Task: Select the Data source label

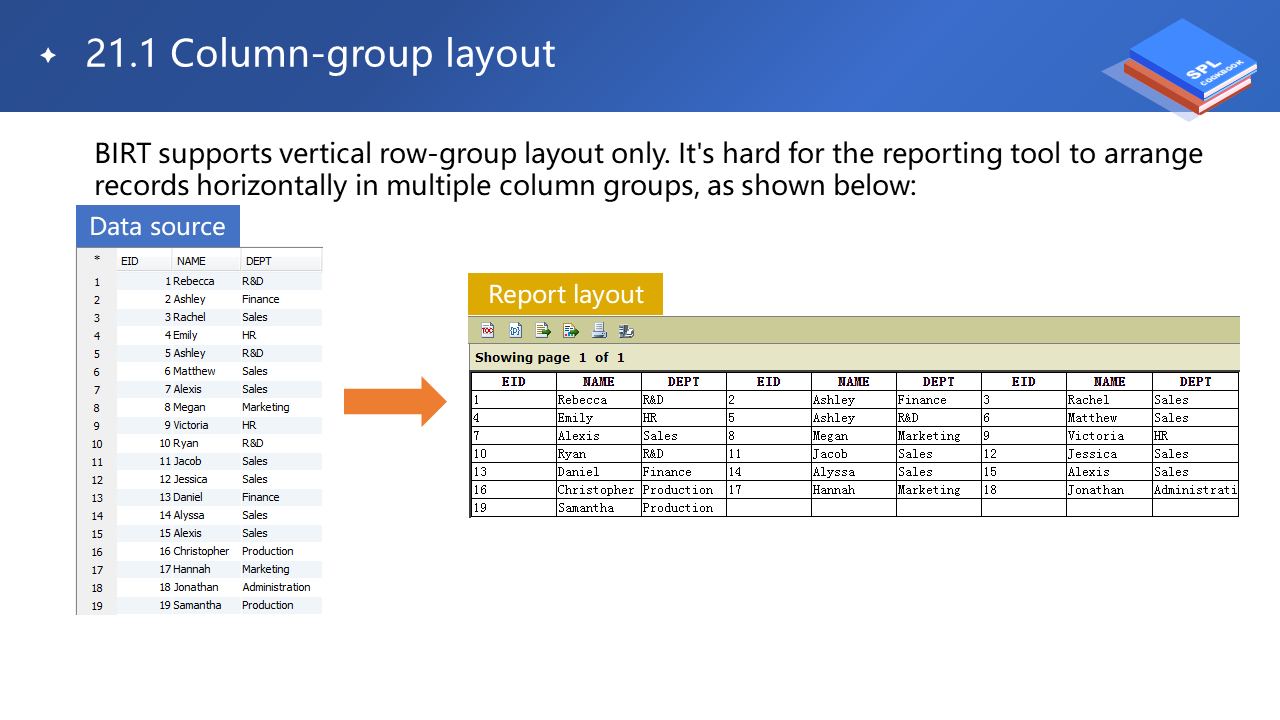Action: click(x=158, y=227)
